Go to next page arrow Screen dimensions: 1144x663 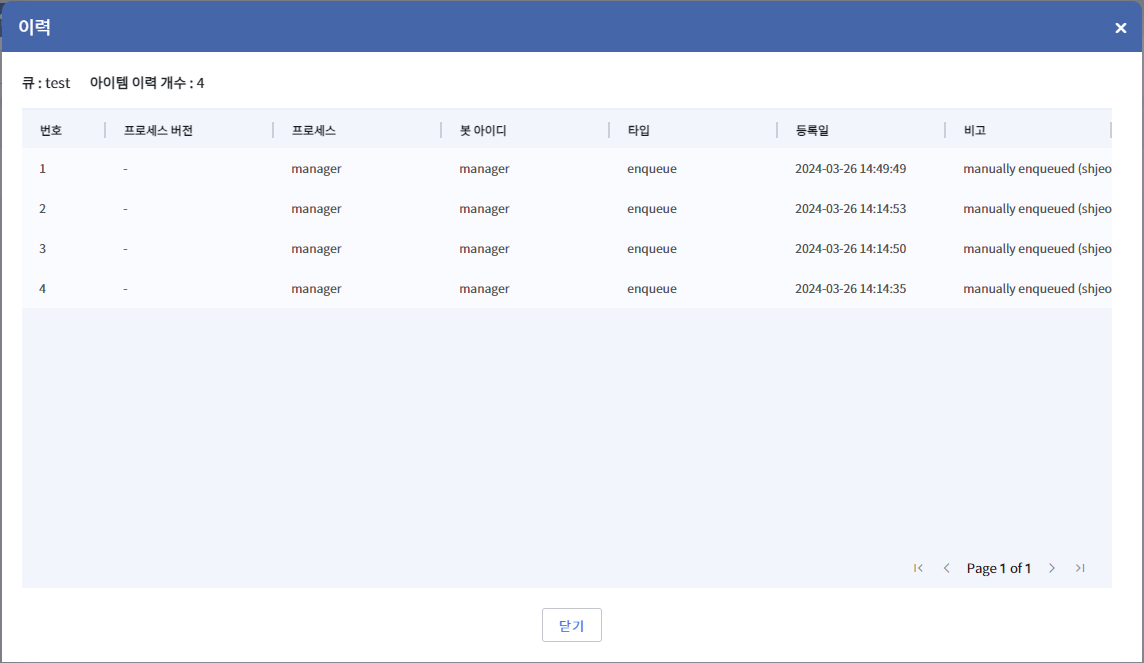click(1051, 568)
